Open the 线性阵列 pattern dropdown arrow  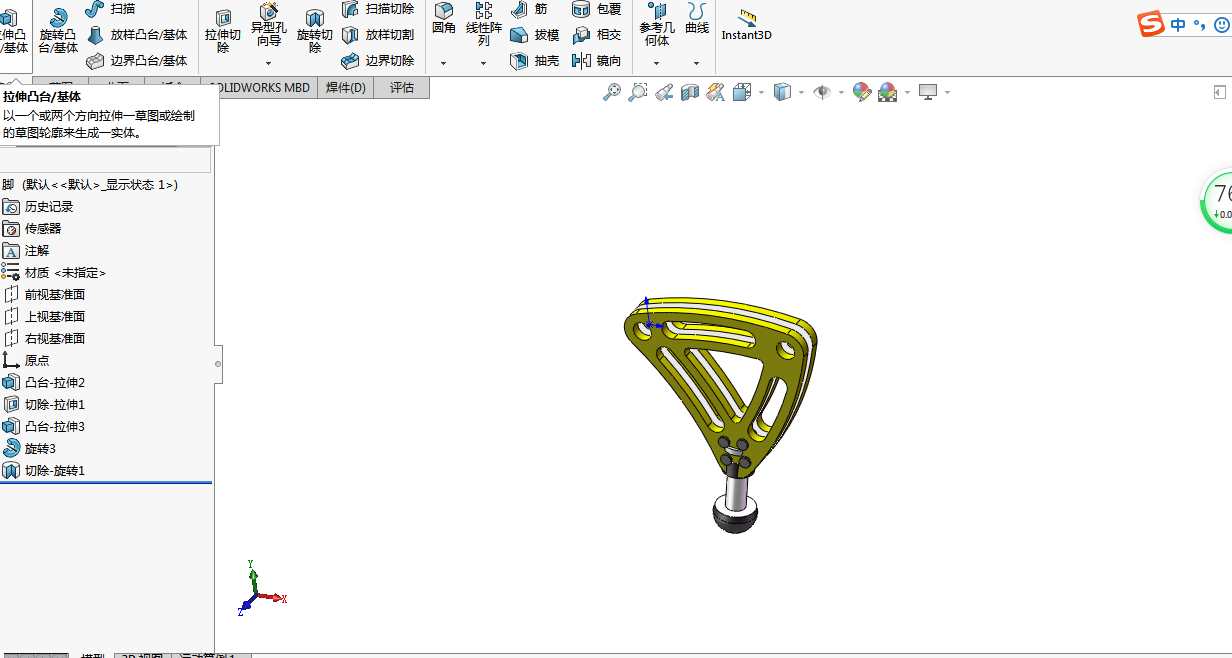484,63
